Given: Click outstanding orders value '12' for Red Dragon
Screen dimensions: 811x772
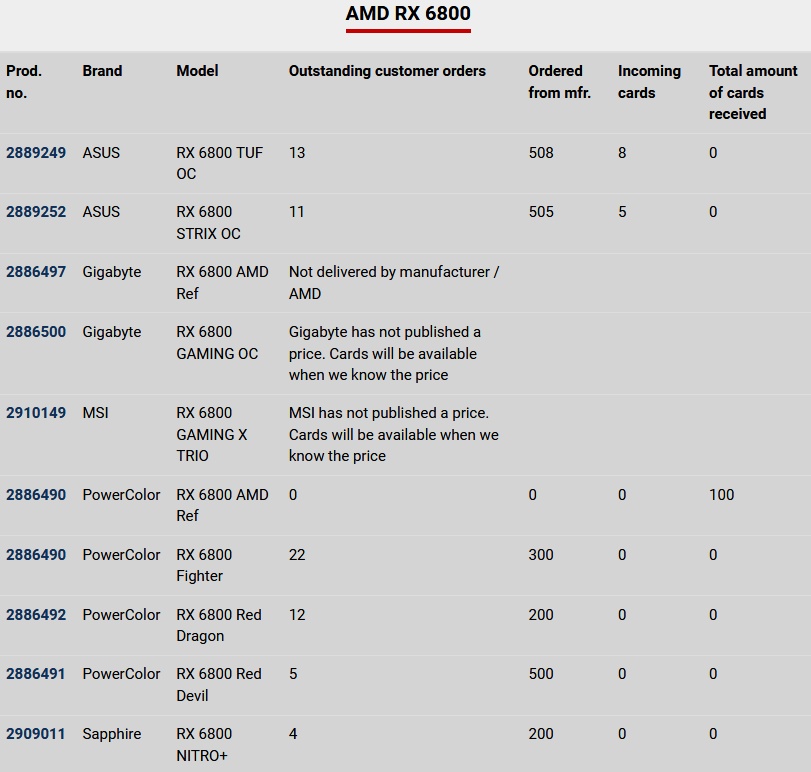Looking at the screenshot, I should coord(297,614).
